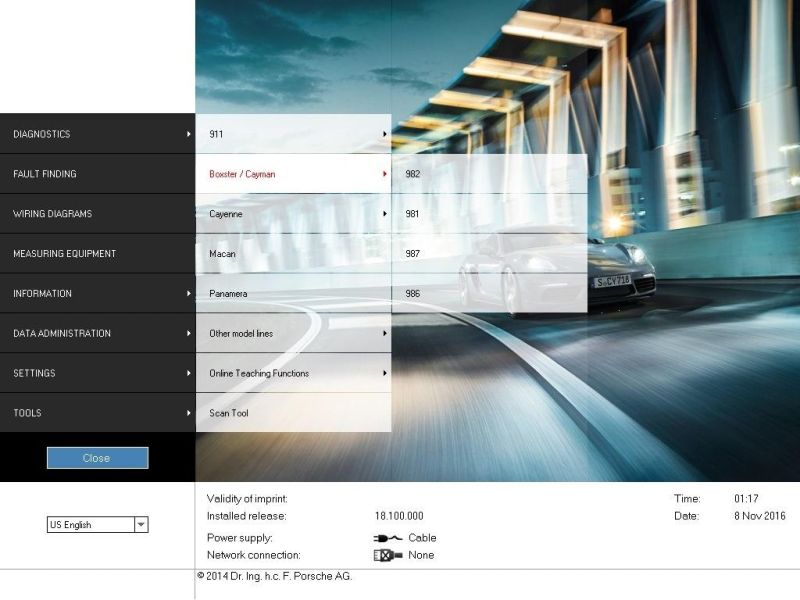Select Scan Tool entry

[x=293, y=412]
